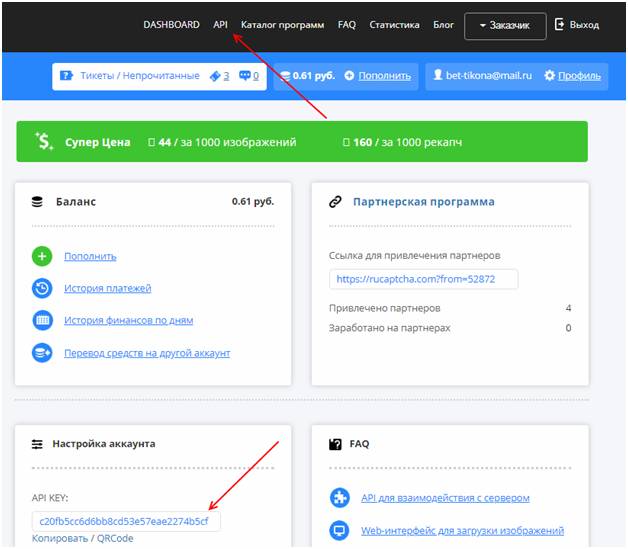The image size is (628, 549).
Task: Click Заработано на партнерах row
Action: coord(450,328)
